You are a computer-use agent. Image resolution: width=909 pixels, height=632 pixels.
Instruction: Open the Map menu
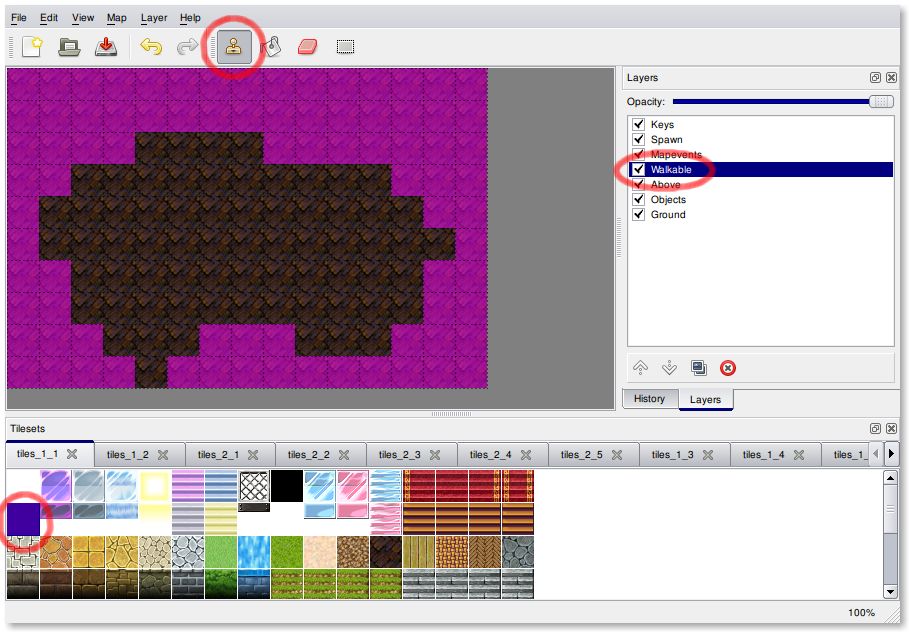click(x=117, y=18)
